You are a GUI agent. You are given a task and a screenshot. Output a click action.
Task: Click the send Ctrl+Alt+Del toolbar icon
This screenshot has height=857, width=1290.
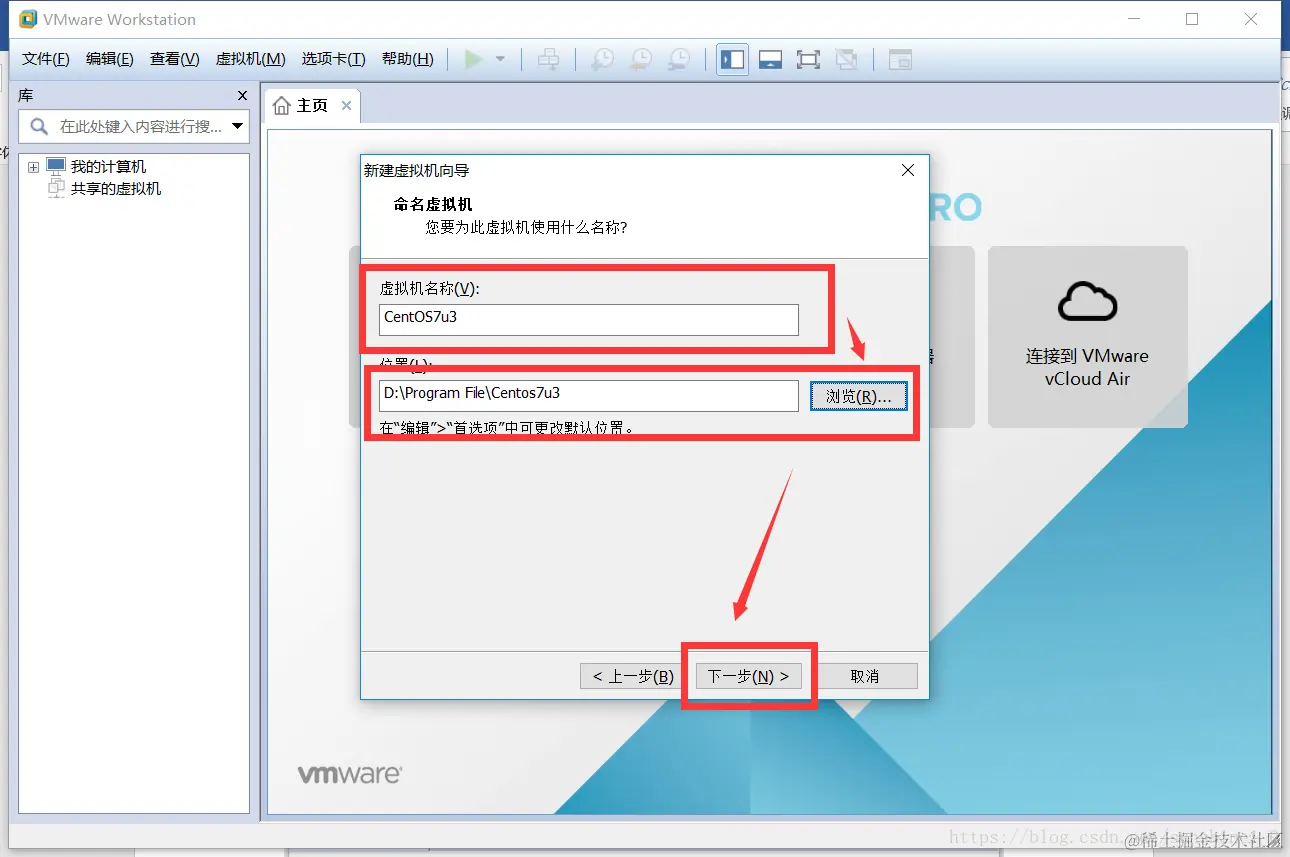pos(548,59)
